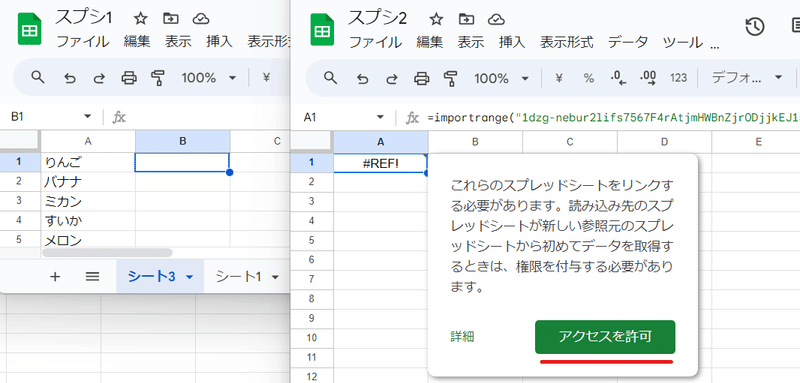Screen dimensions: 800x383
Task: Print the スプシ1 spreadsheet
Action: click(x=129, y=78)
